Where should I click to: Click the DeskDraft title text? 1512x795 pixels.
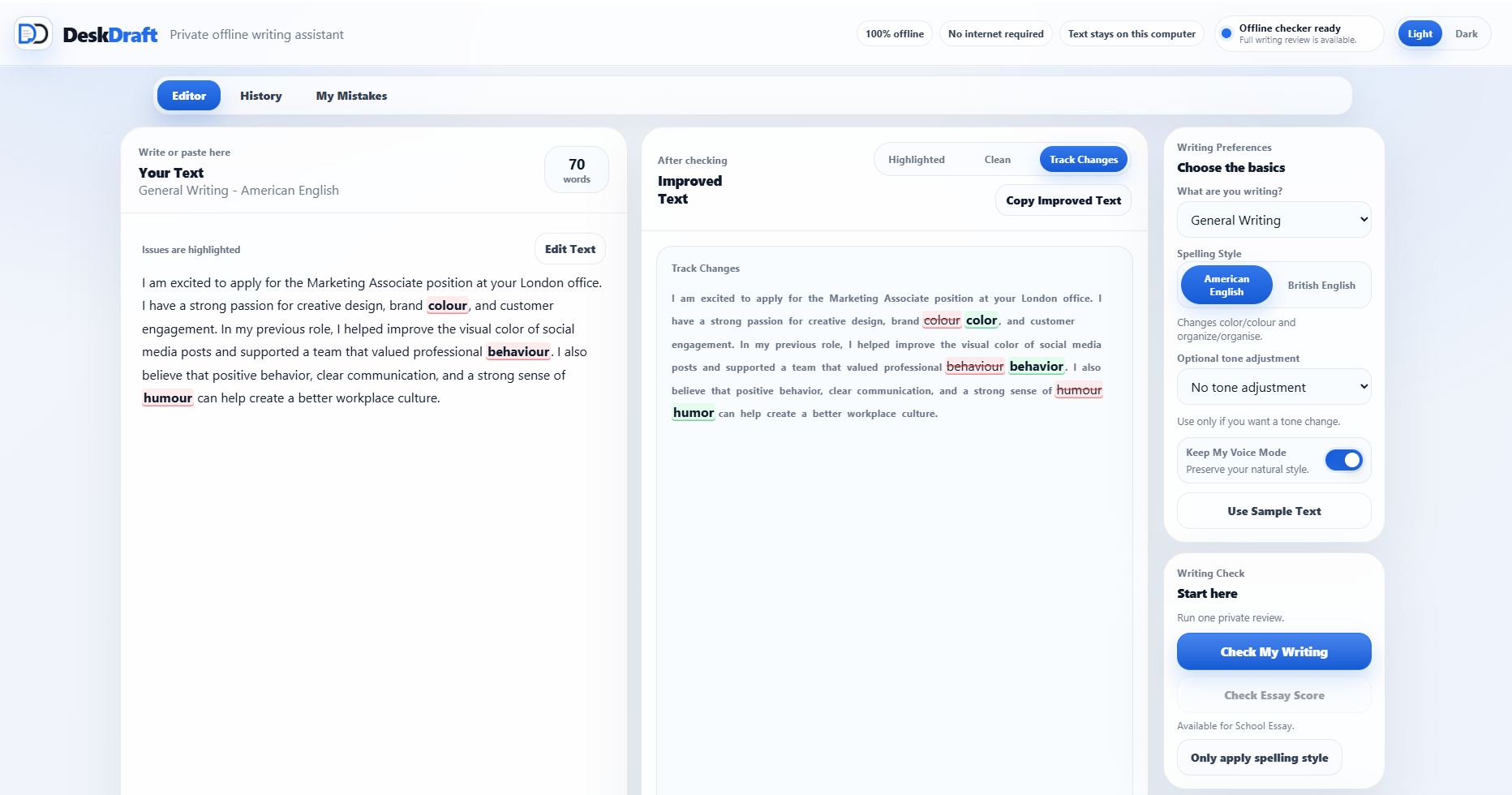(110, 35)
